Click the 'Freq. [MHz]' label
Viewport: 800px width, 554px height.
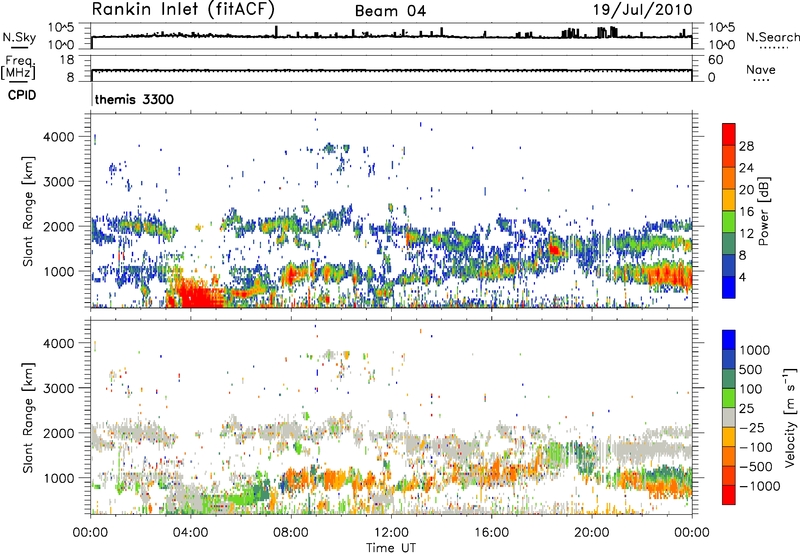(19, 68)
